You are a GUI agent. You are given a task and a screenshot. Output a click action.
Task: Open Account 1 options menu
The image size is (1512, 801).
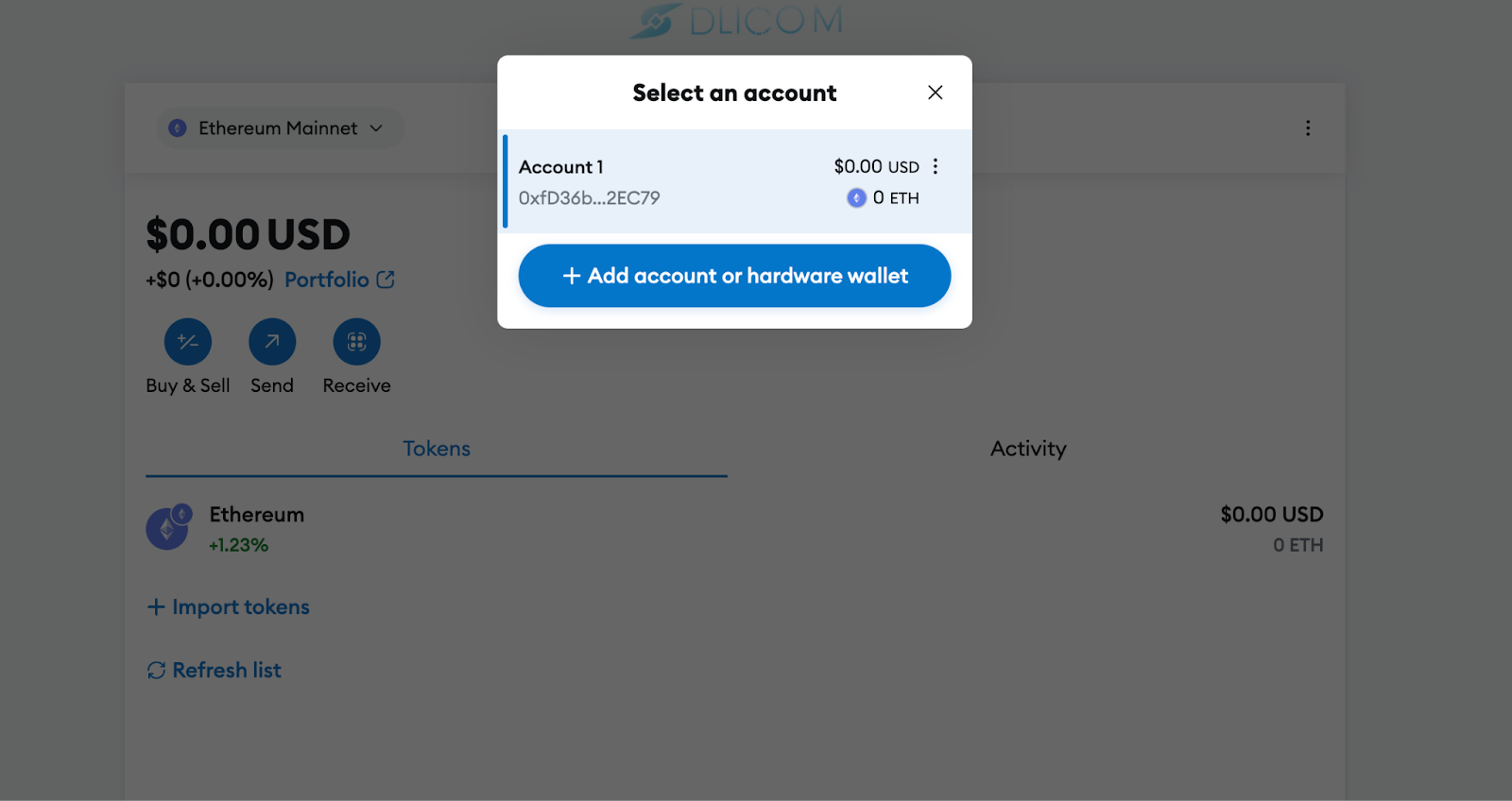tap(936, 166)
